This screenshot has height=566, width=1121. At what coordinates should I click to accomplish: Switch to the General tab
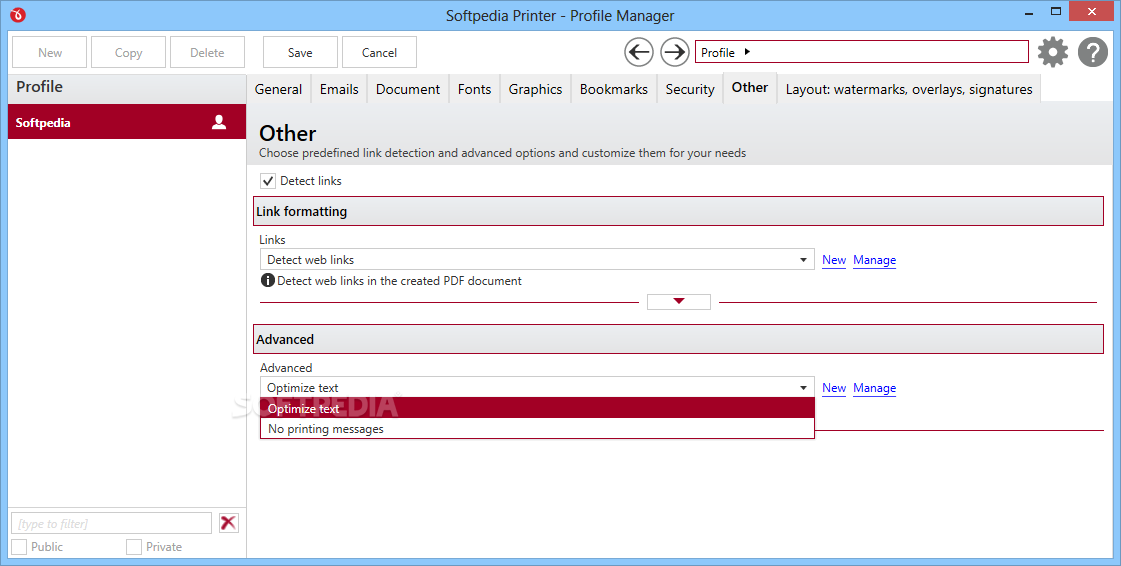(278, 89)
